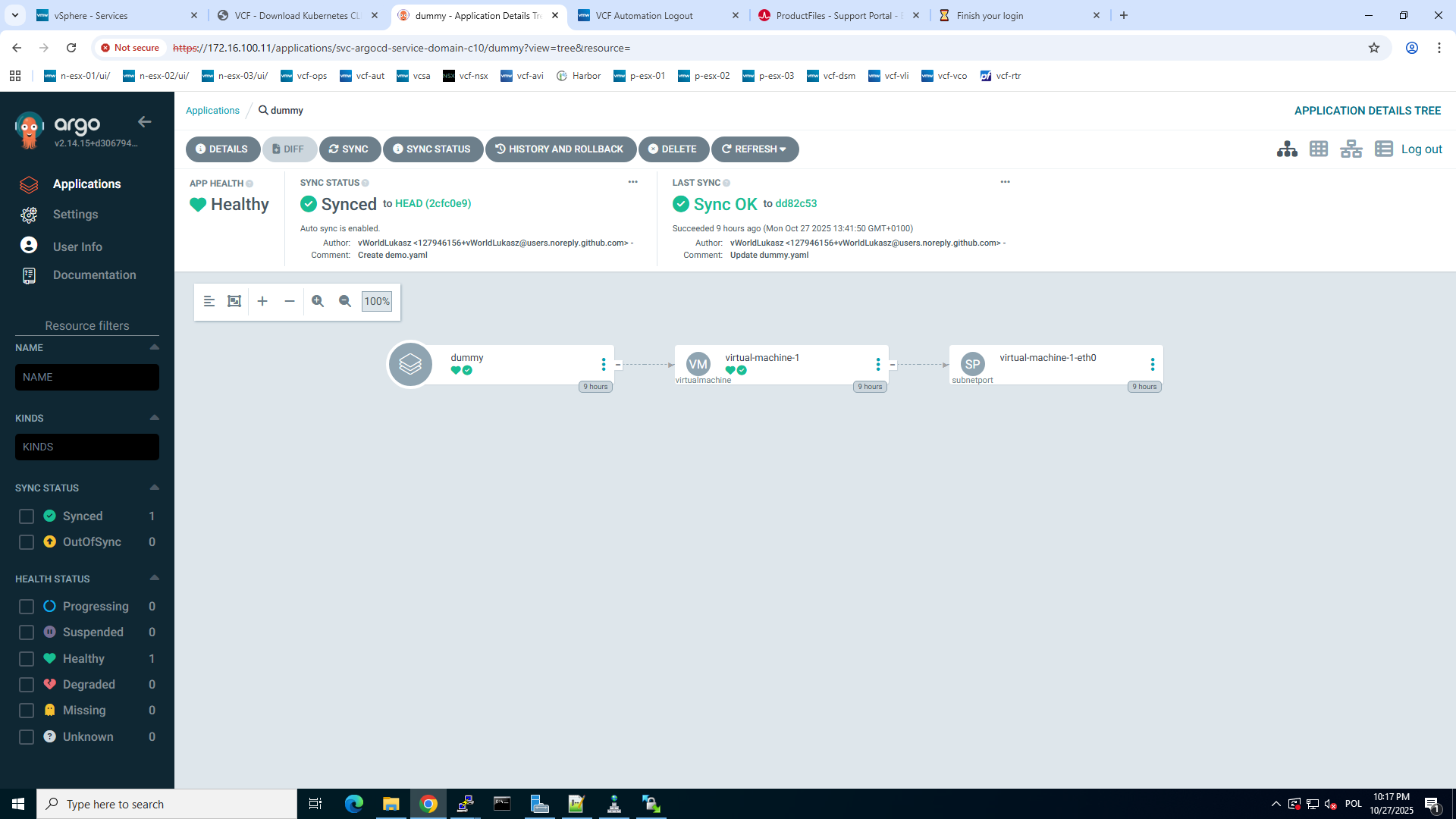
Task: Enable the Progressing health filter checkbox
Action: [27, 607]
